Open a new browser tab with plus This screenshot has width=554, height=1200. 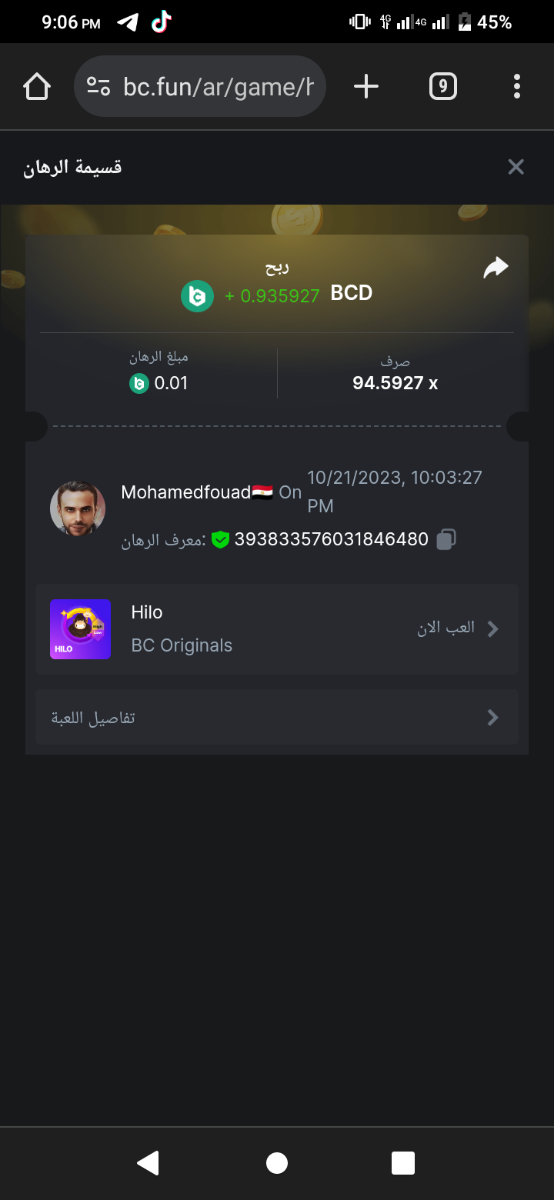[x=367, y=87]
